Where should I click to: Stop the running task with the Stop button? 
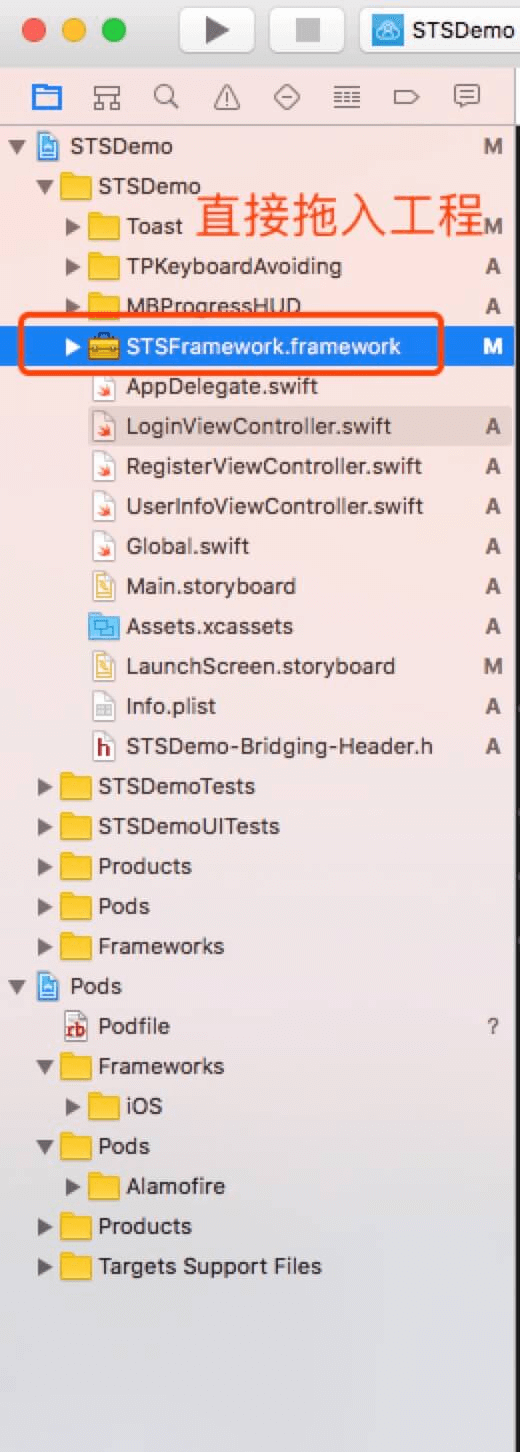308,30
